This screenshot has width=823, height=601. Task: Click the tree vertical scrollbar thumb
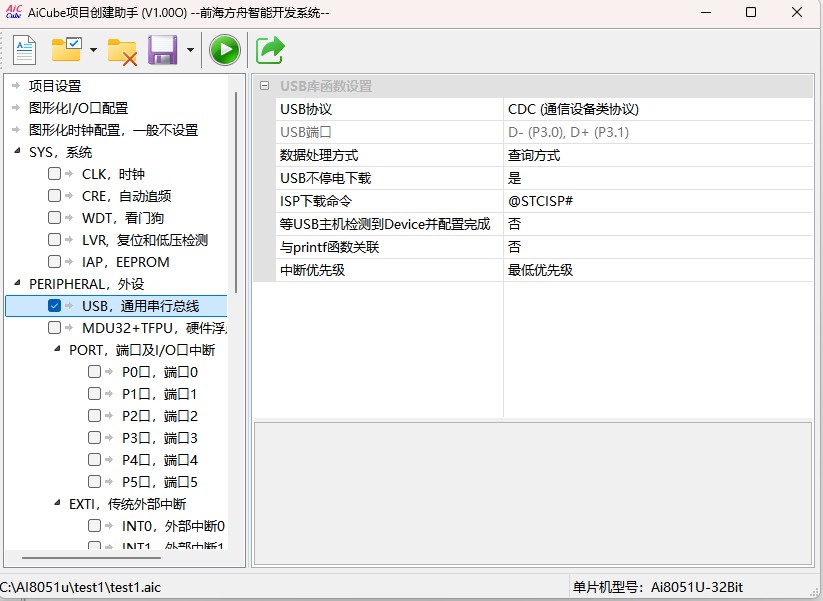point(236,192)
